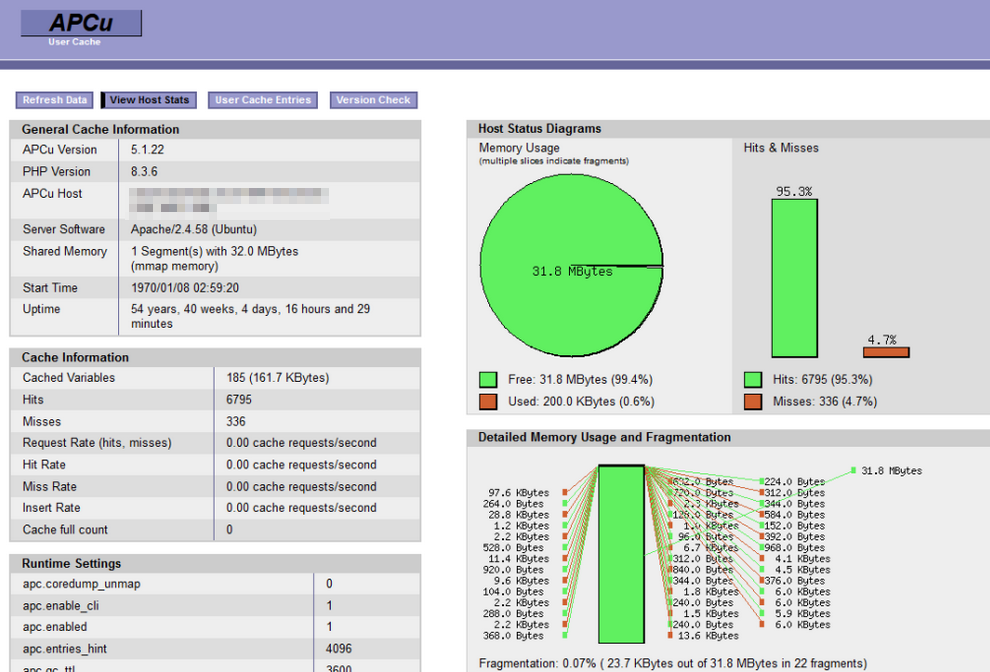Click the Hits value 6795 in table

[239, 400]
